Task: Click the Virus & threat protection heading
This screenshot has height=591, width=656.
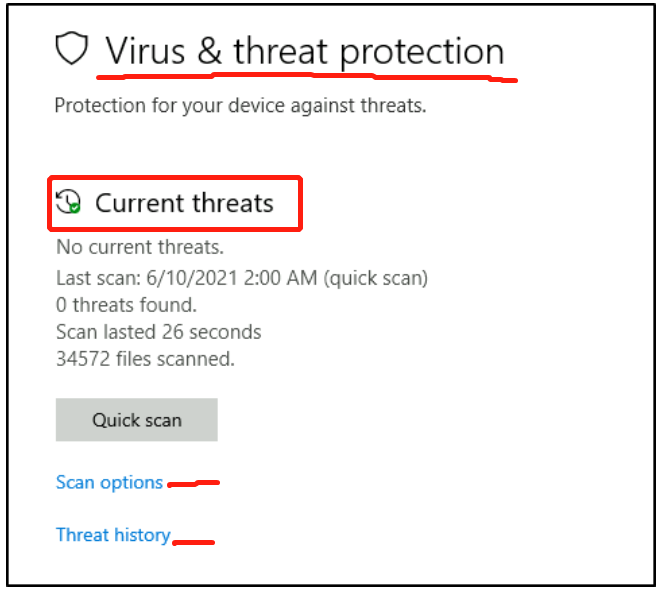Action: coord(305,50)
